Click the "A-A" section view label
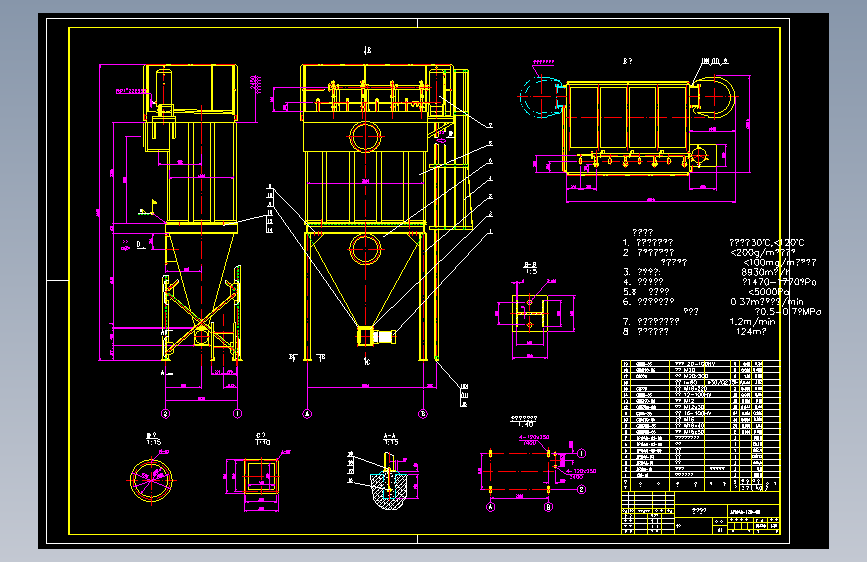The width and height of the screenshot is (867, 562). tap(390, 436)
